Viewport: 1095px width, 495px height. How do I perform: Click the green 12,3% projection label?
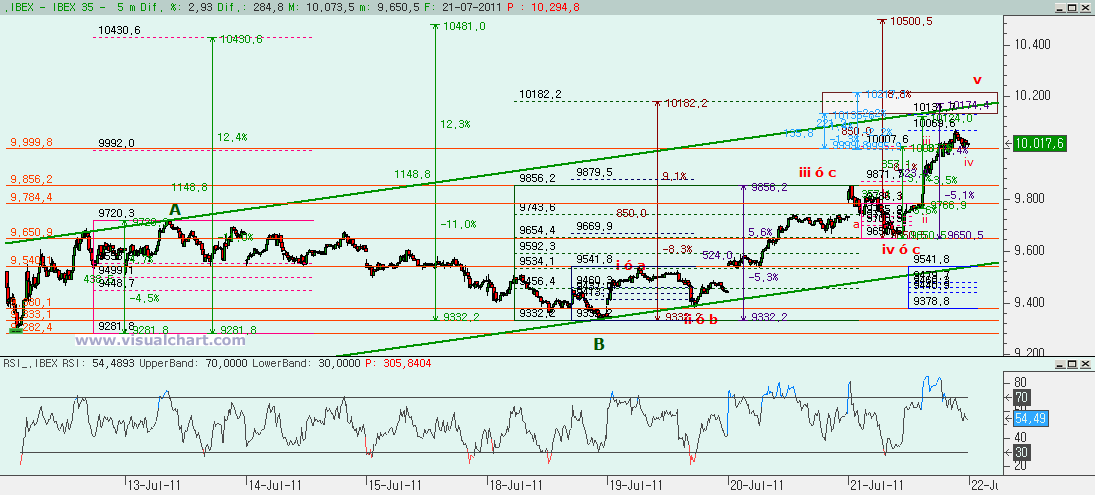455,124
